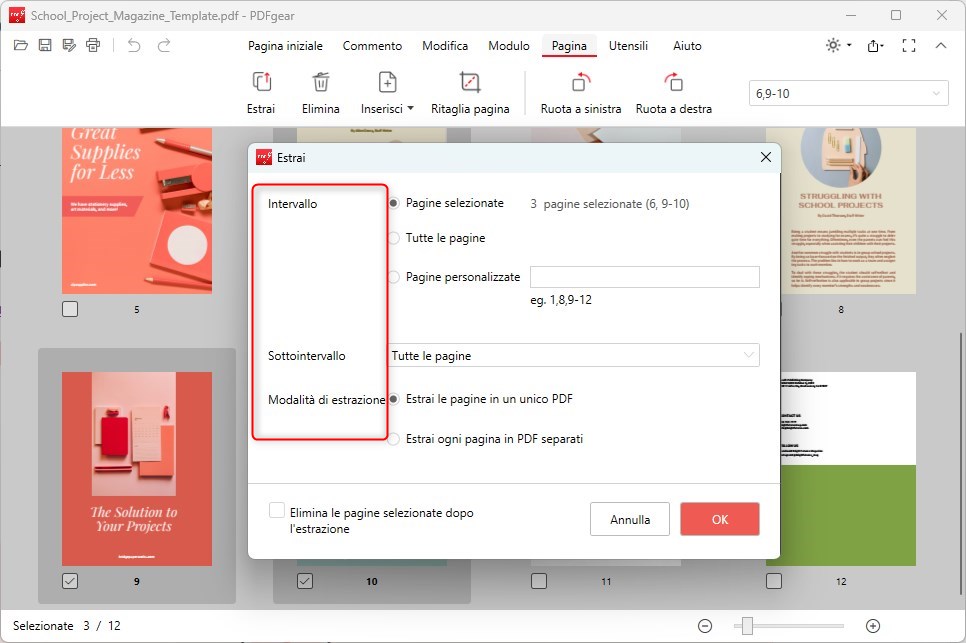
Task: Click the save icon
Action: [x=44, y=45]
